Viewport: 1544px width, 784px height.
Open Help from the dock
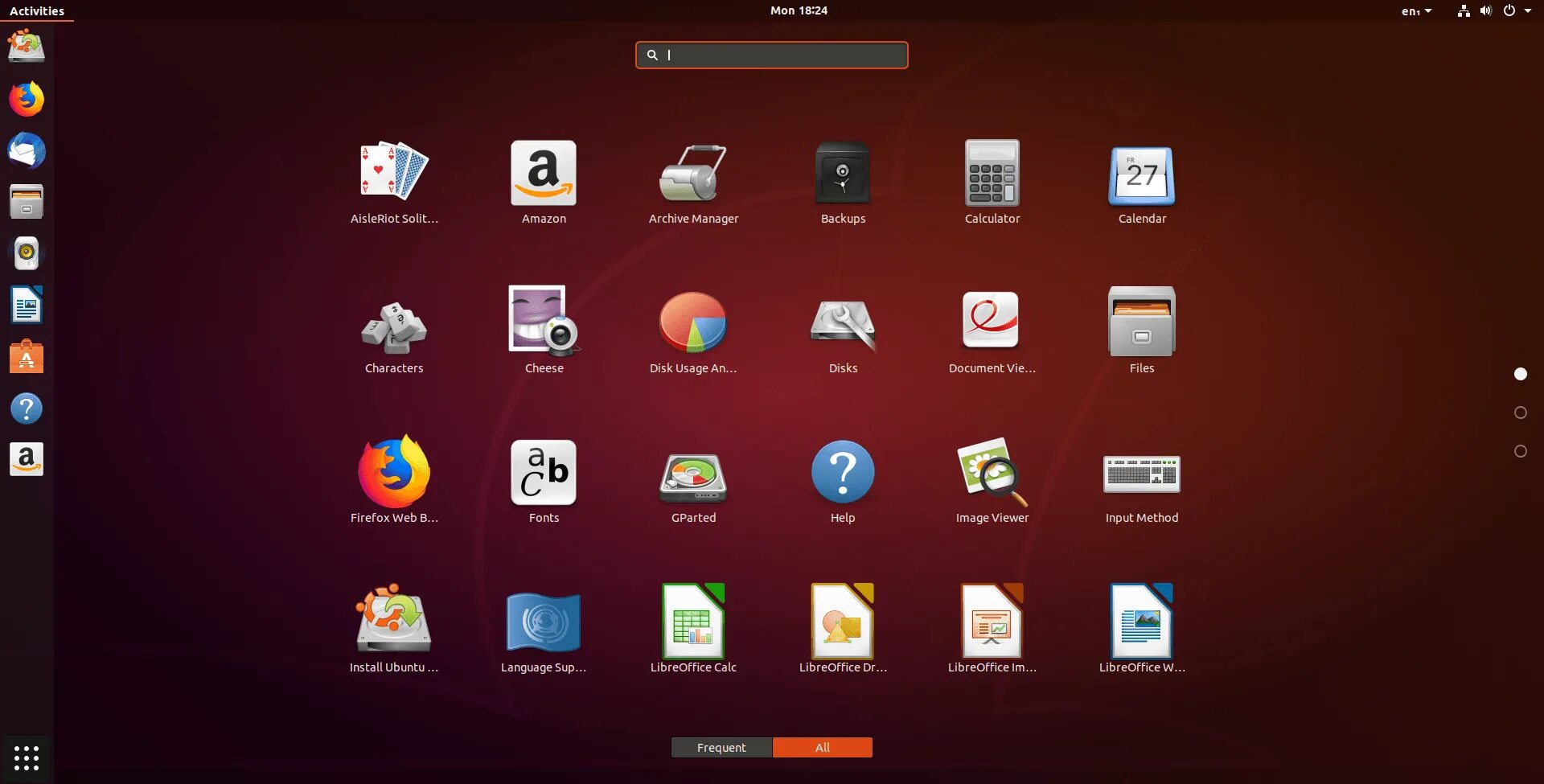tap(27, 408)
